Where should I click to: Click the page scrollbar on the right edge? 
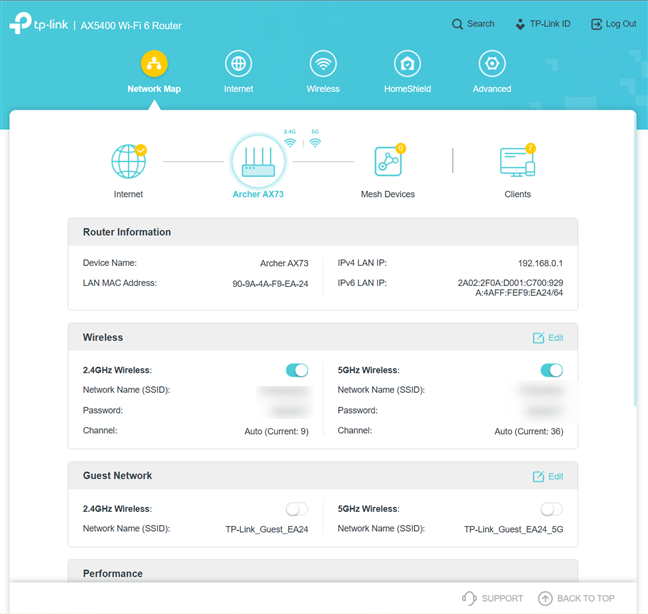click(x=636, y=260)
